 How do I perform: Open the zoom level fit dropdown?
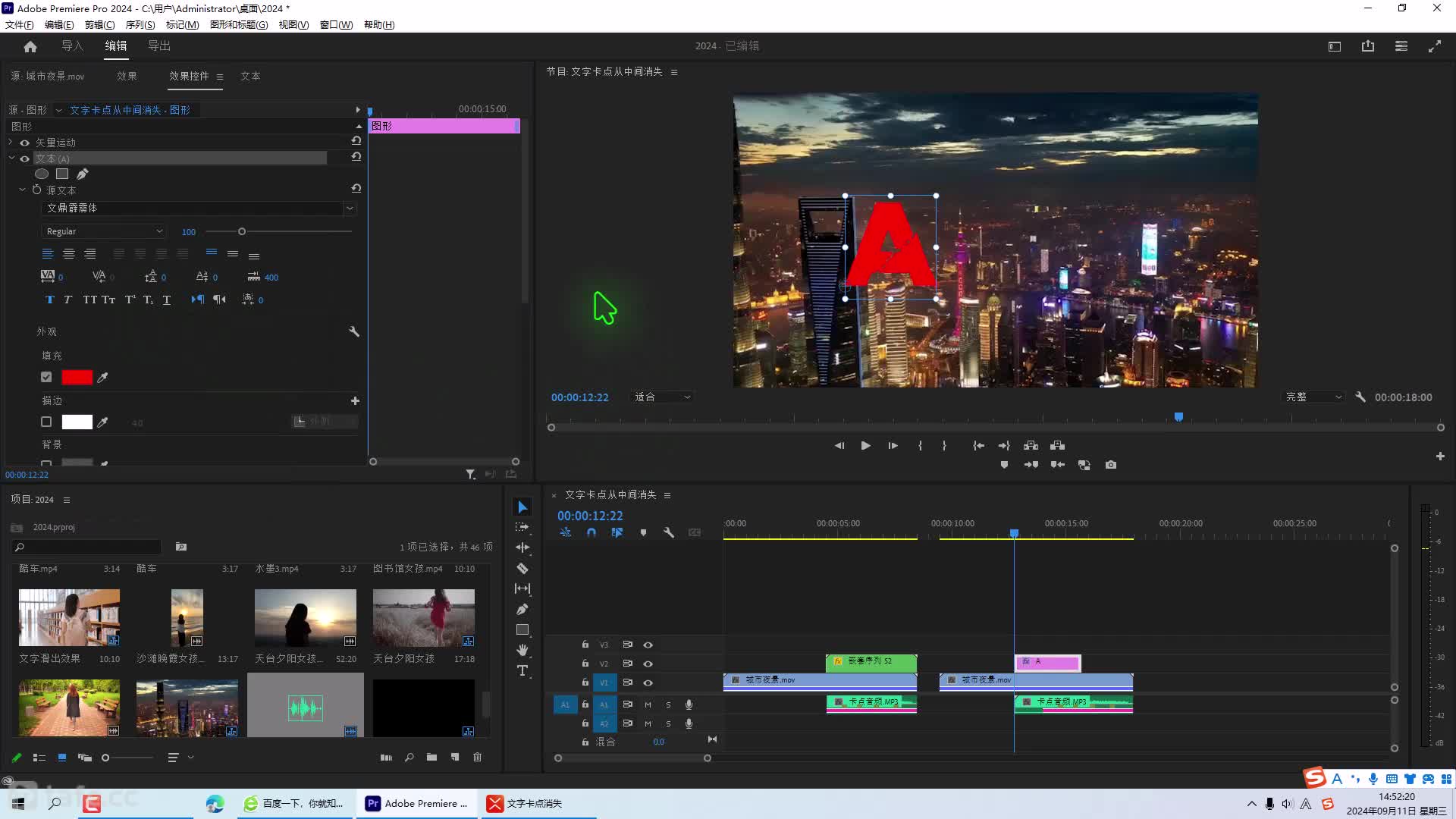[662, 397]
